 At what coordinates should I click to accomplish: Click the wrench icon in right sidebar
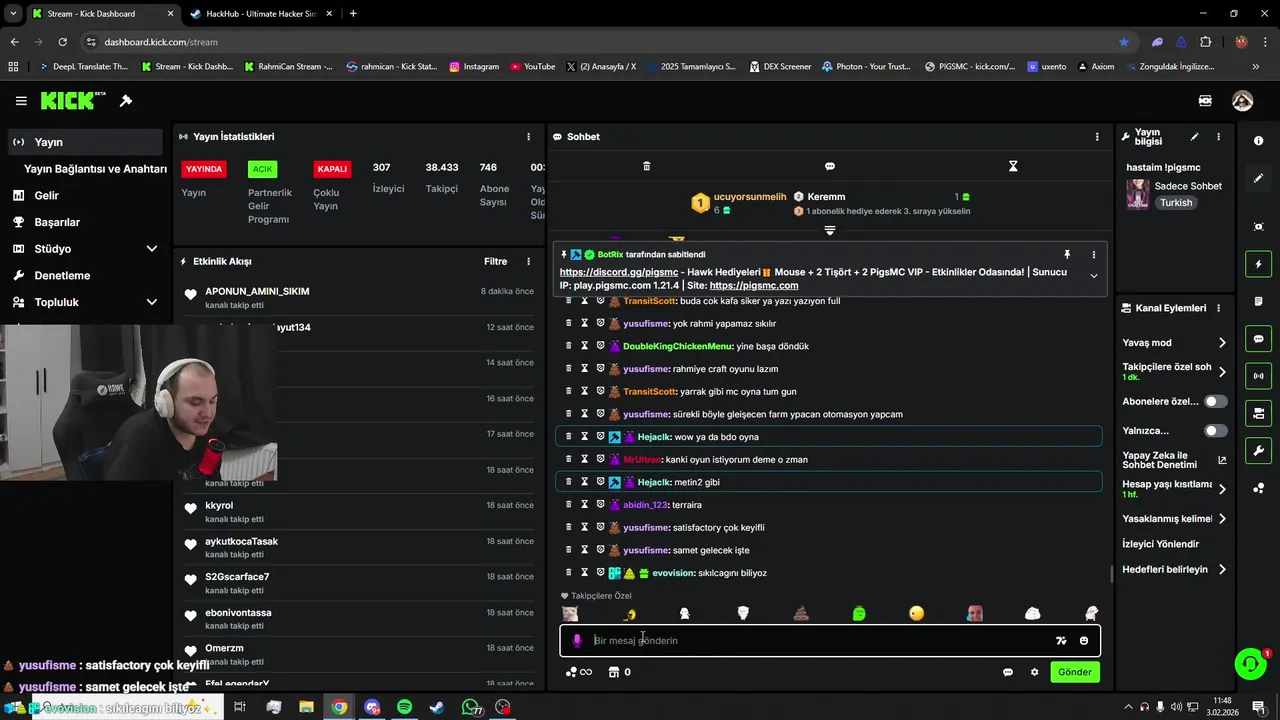(x=1258, y=451)
